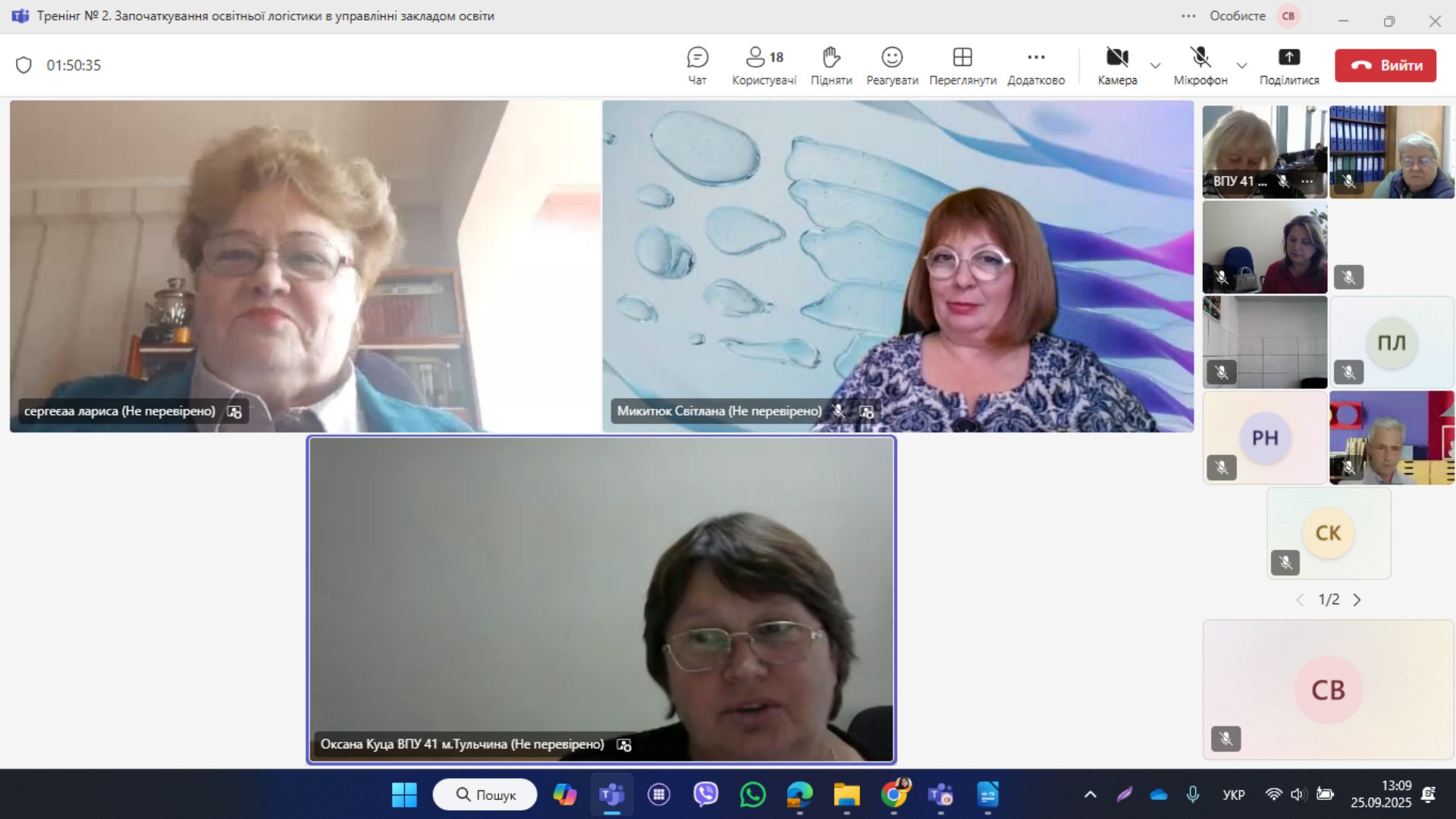Show the Користувачі participants list
The height and width of the screenshot is (819, 1456).
click(x=764, y=65)
